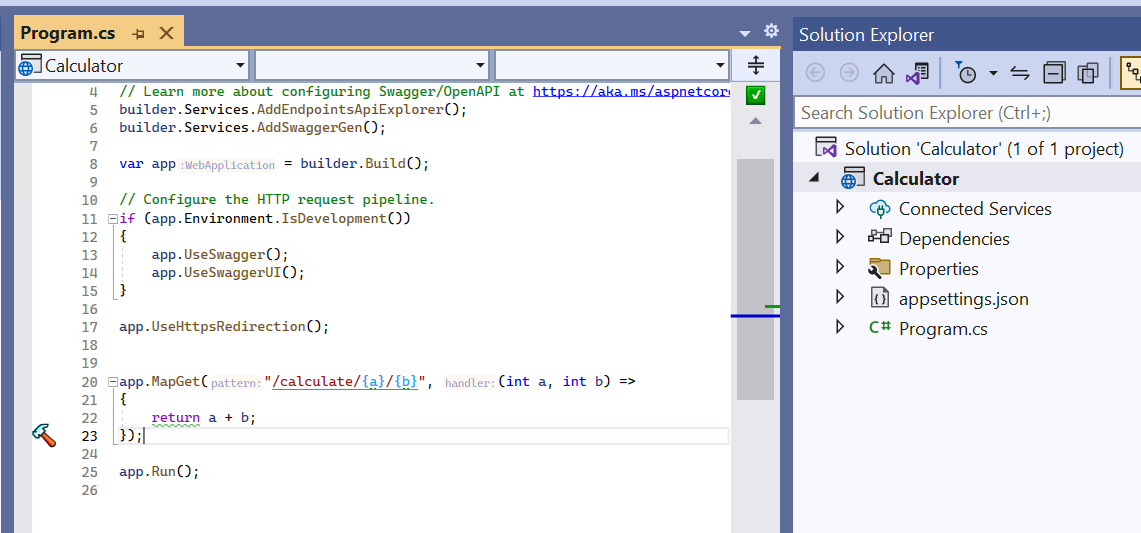Screen dimensions: 1141x533
Task: Open the editor settings gear icon
Action: pos(771,31)
